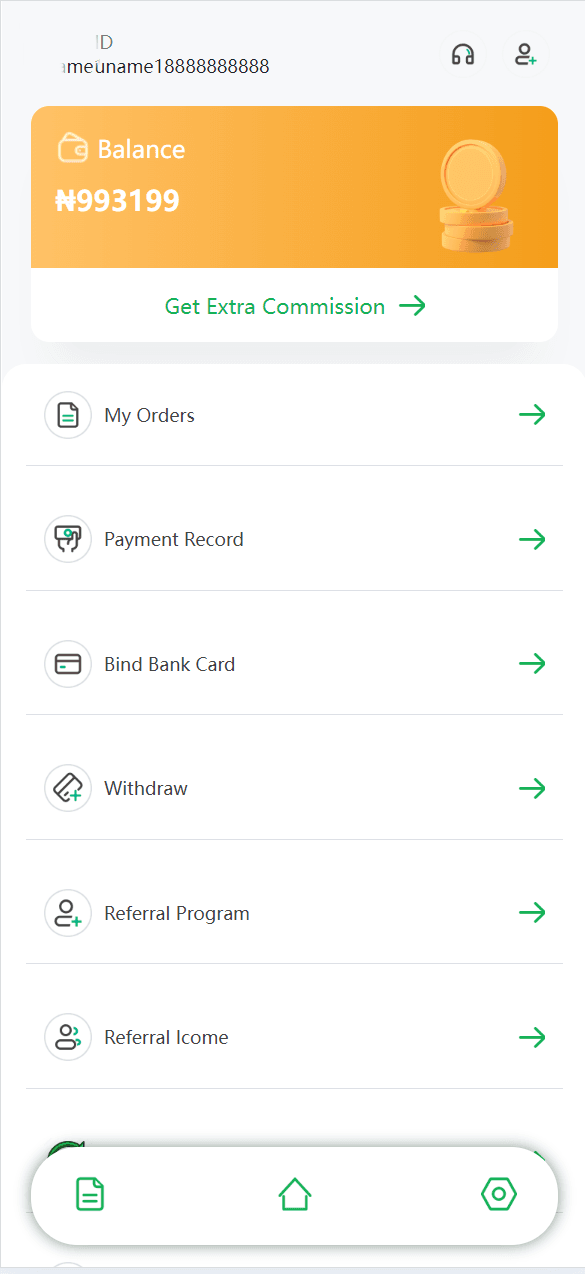Select the Bind Bank Card label
Screen dimensions: 585x1274
click(170, 664)
